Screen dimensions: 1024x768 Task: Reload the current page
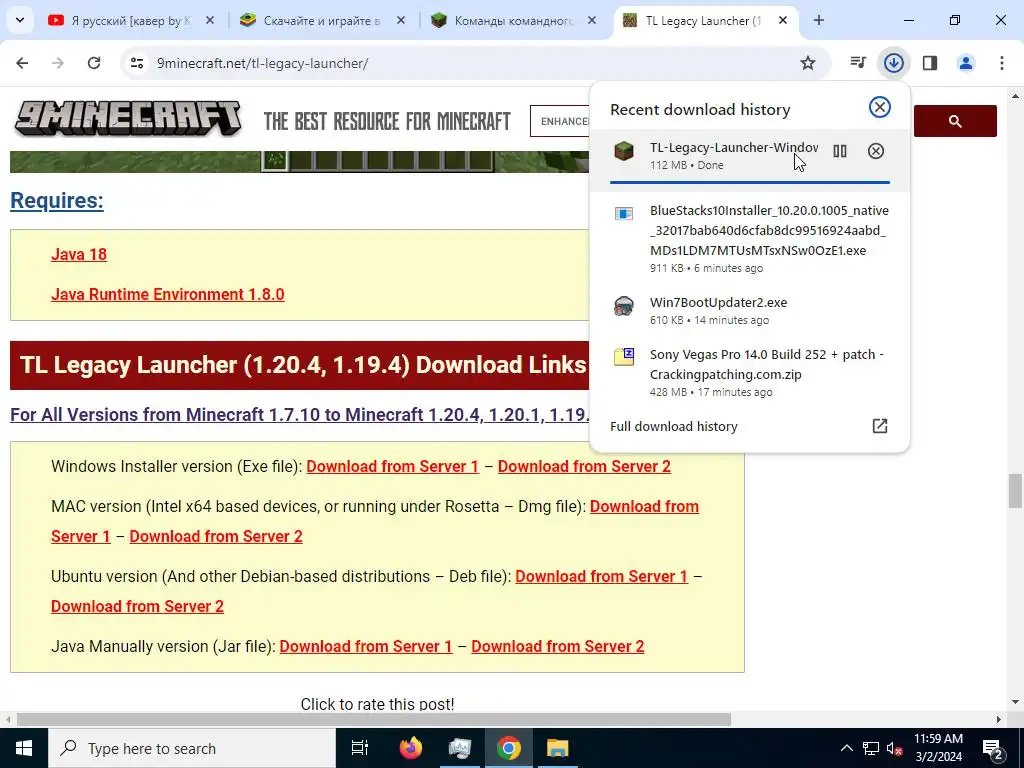coord(94,63)
